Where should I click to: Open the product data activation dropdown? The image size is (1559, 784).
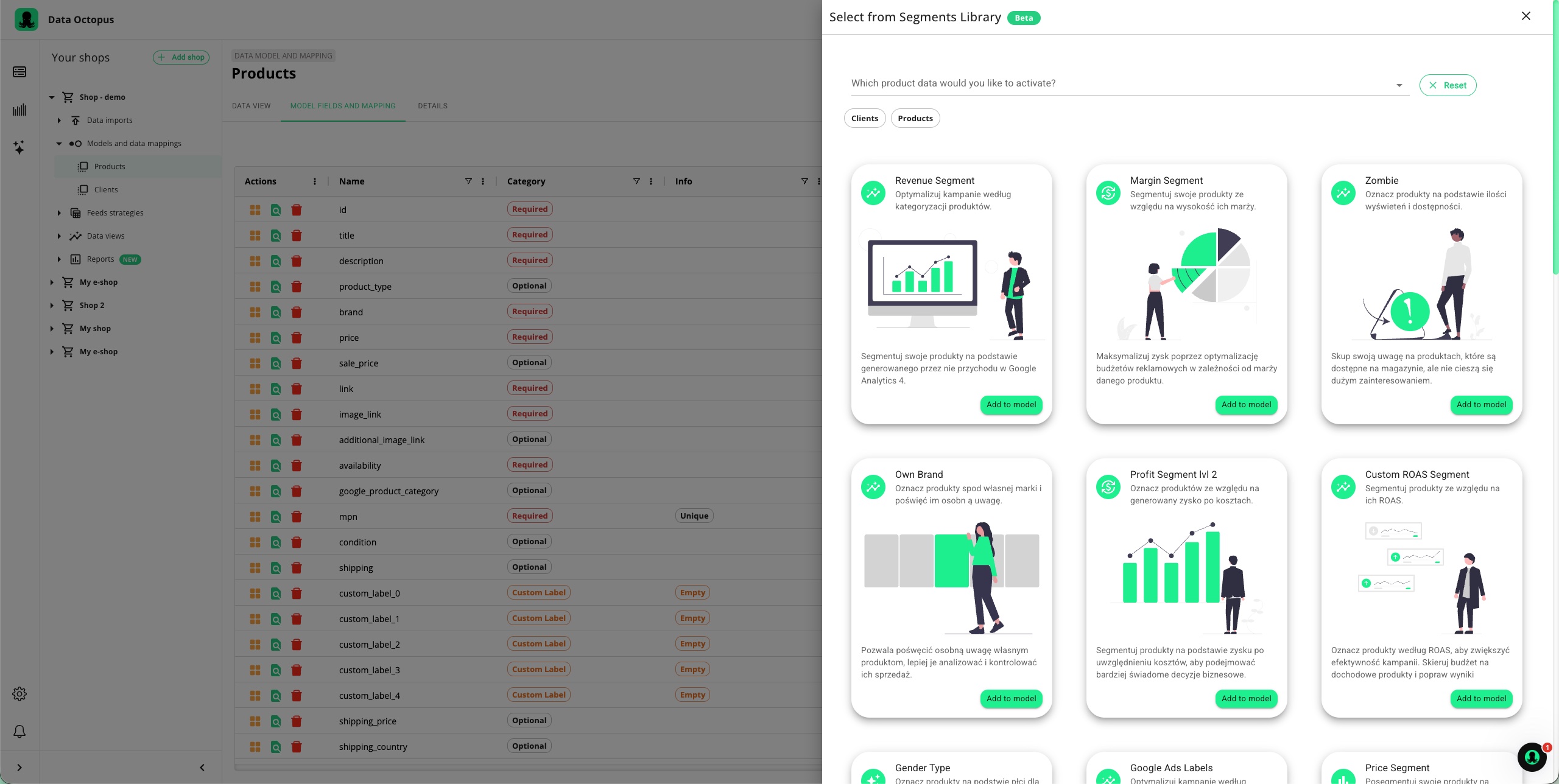1130,84
